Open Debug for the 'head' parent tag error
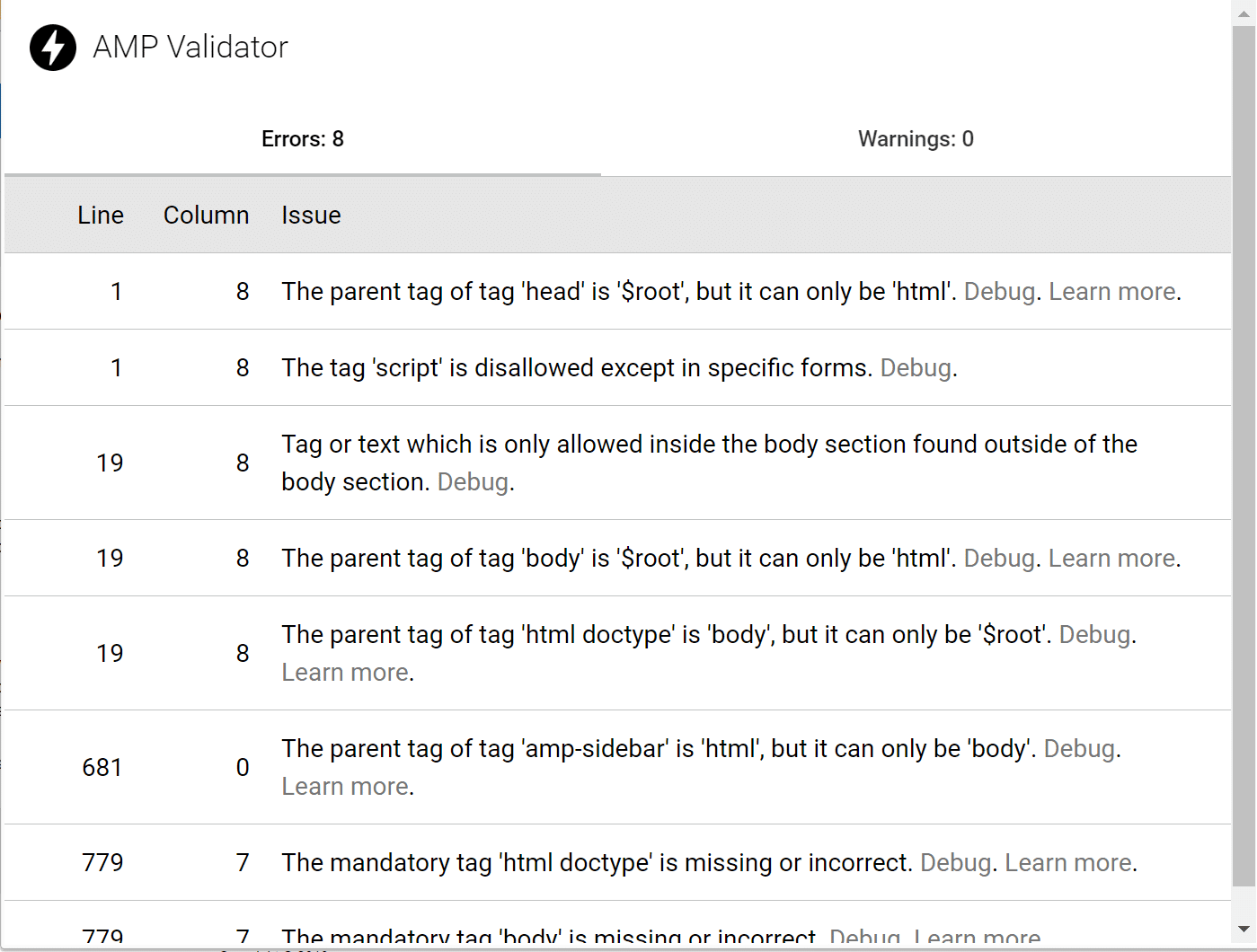The width and height of the screenshot is (1257, 952). tap(999, 291)
